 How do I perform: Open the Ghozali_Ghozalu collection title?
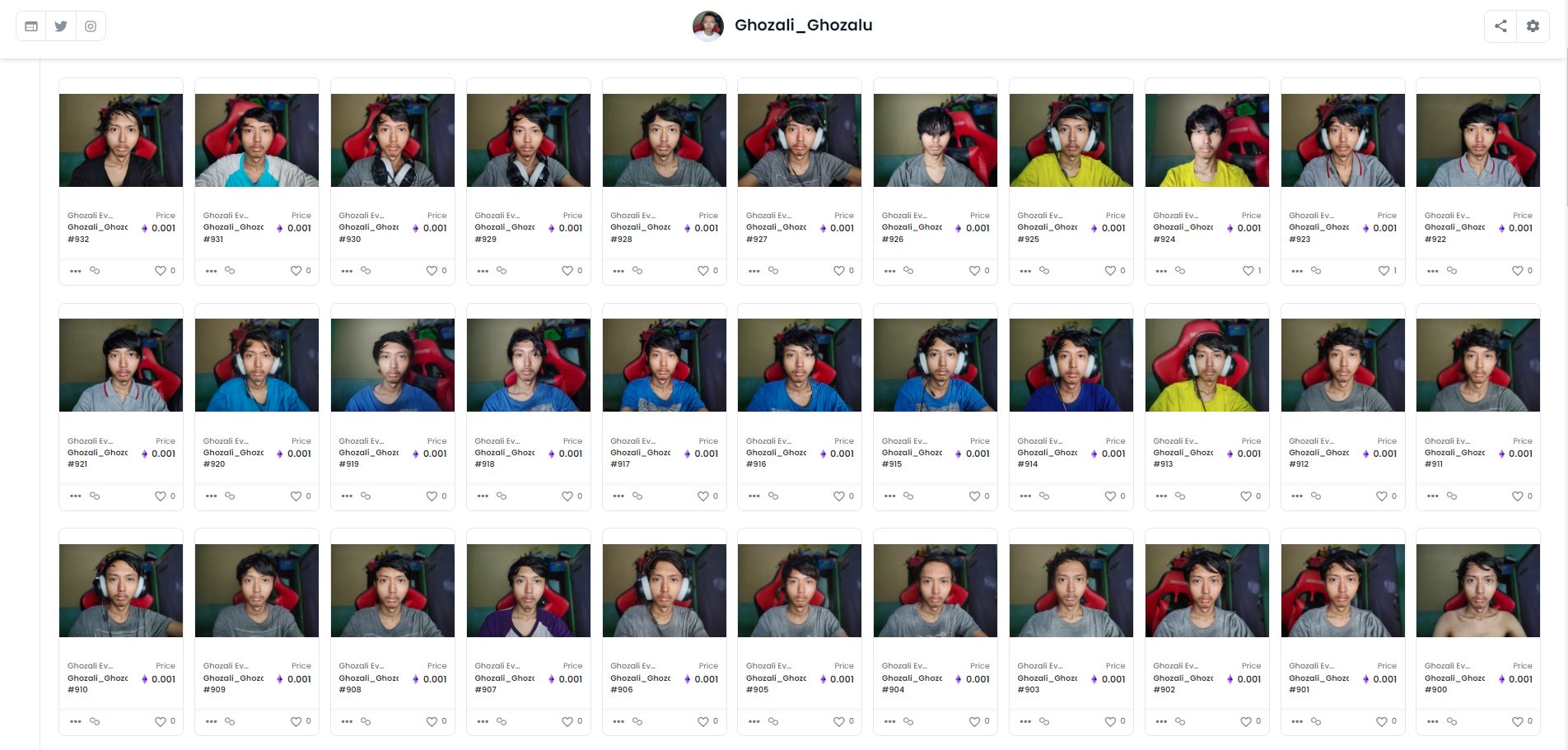(x=803, y=26)
